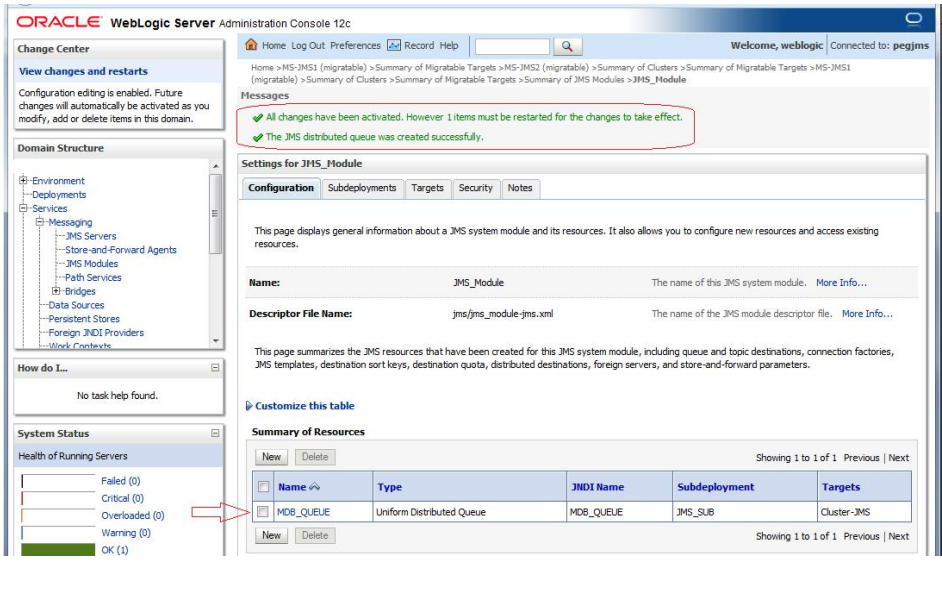Click the Warning (0) status link

[126, 532]
